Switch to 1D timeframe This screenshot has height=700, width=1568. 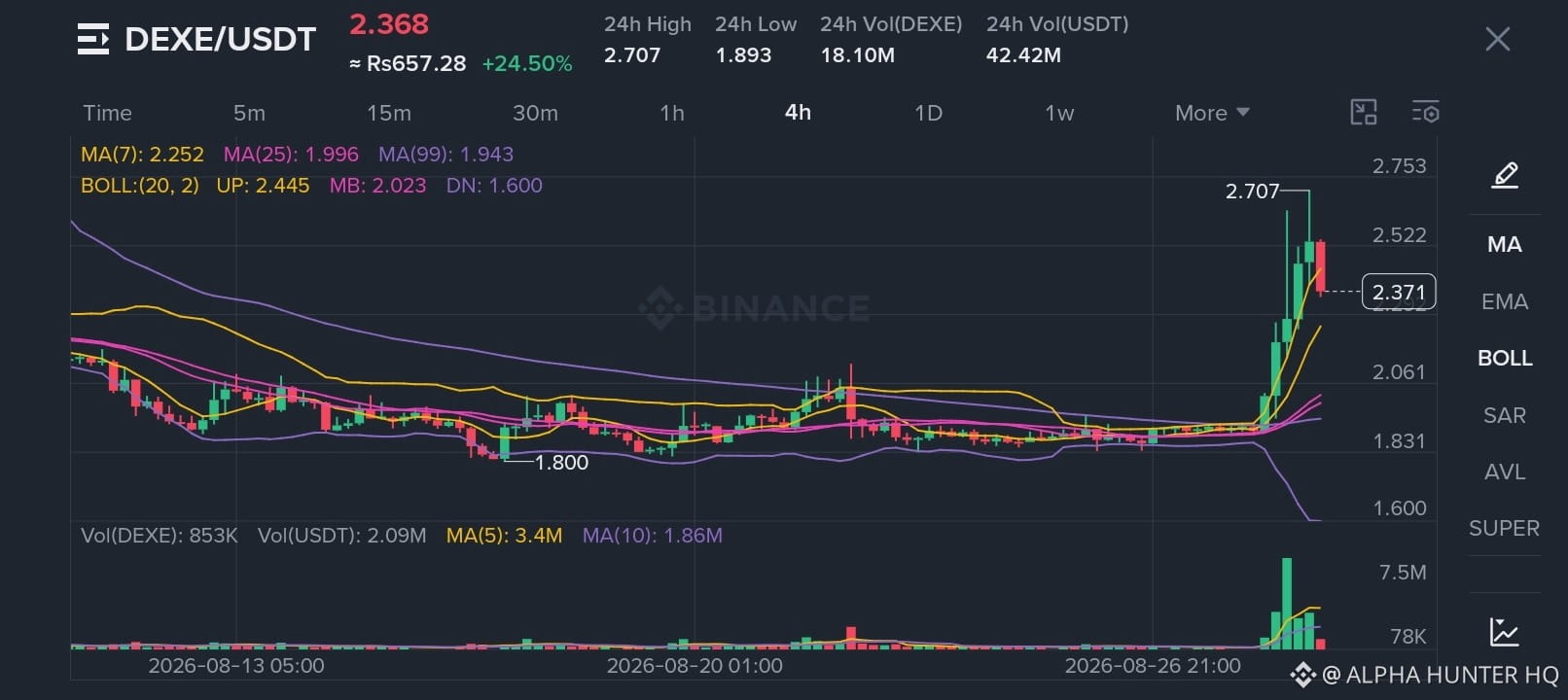[929, 113]
